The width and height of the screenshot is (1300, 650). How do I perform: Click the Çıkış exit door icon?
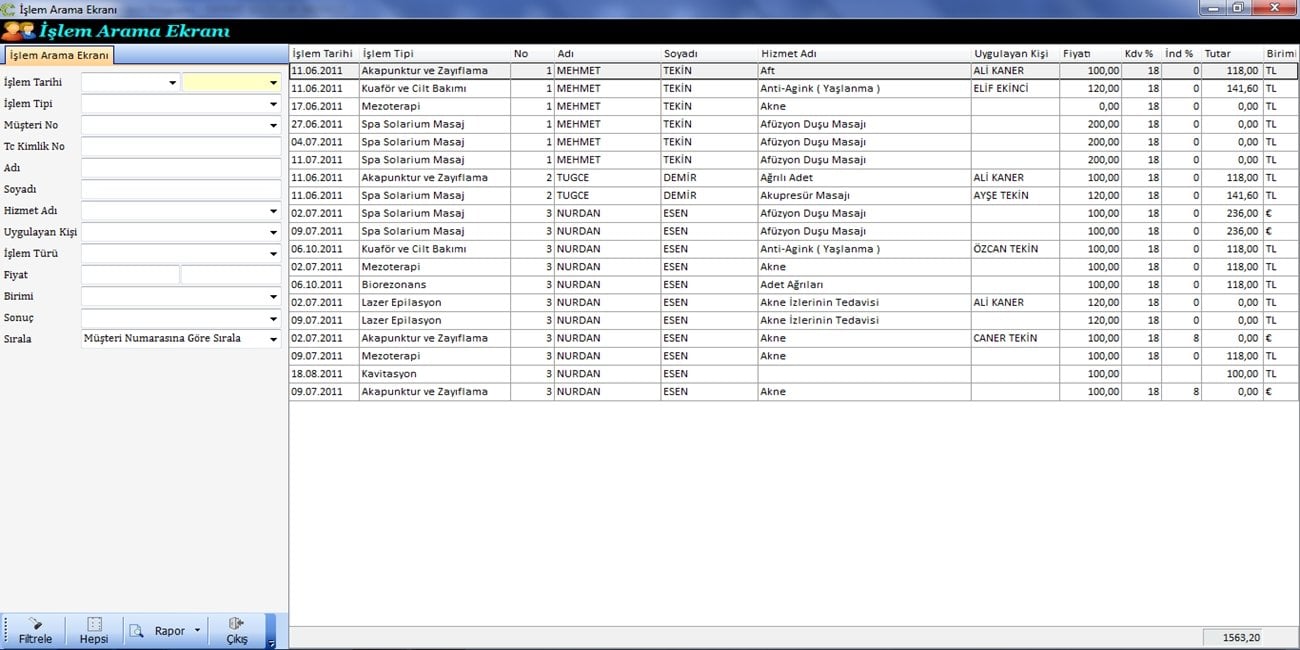click(237, 623)
